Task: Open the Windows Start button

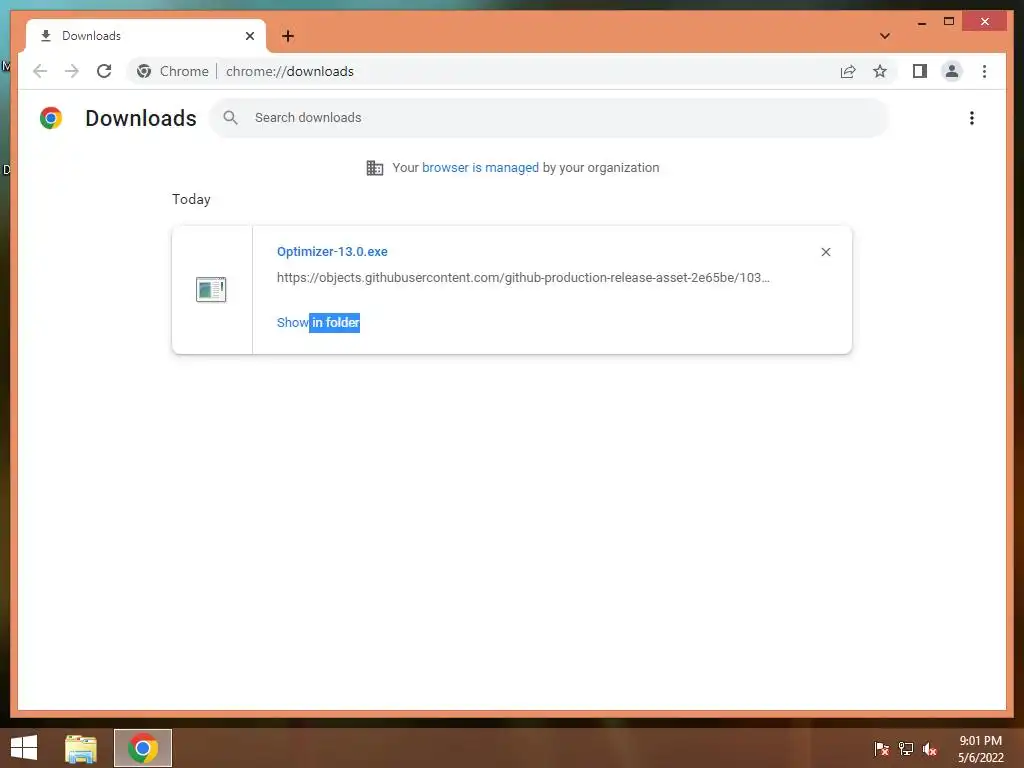Action: tap(24, 748)
